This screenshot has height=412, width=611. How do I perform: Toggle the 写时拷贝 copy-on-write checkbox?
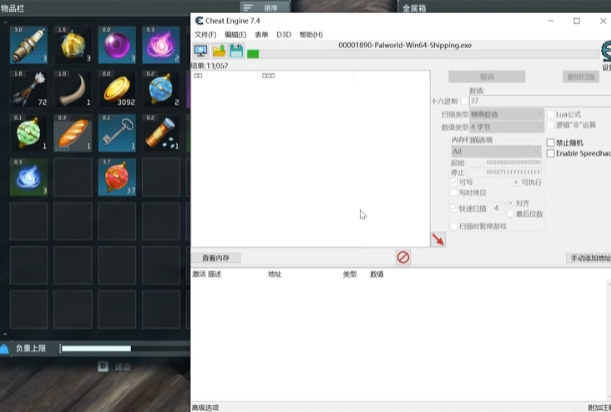point(454,193)
